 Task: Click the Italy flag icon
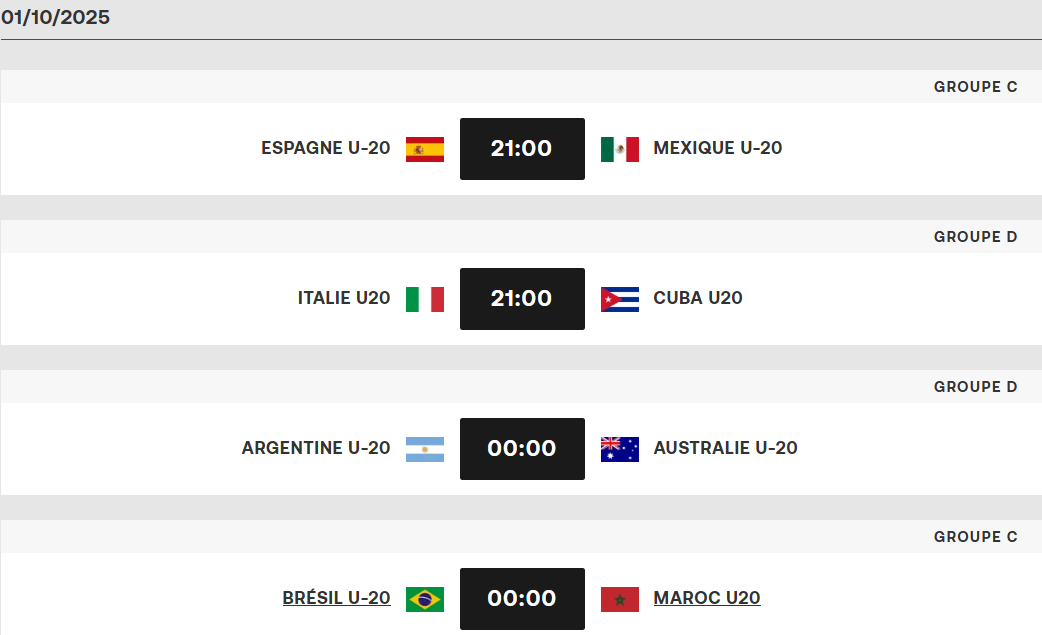coord(425,299)
